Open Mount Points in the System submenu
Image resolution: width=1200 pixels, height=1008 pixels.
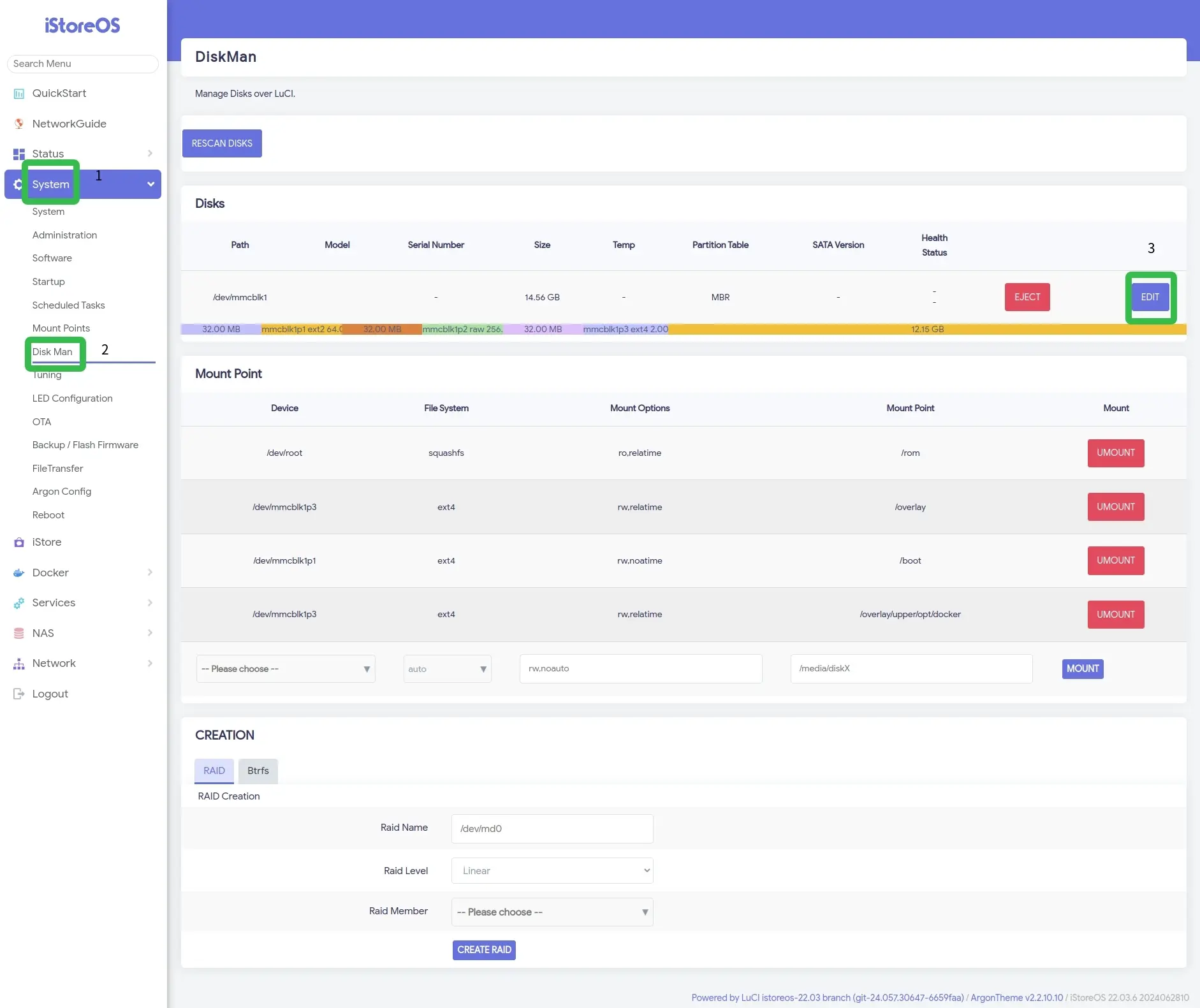(x=61, y=328)
